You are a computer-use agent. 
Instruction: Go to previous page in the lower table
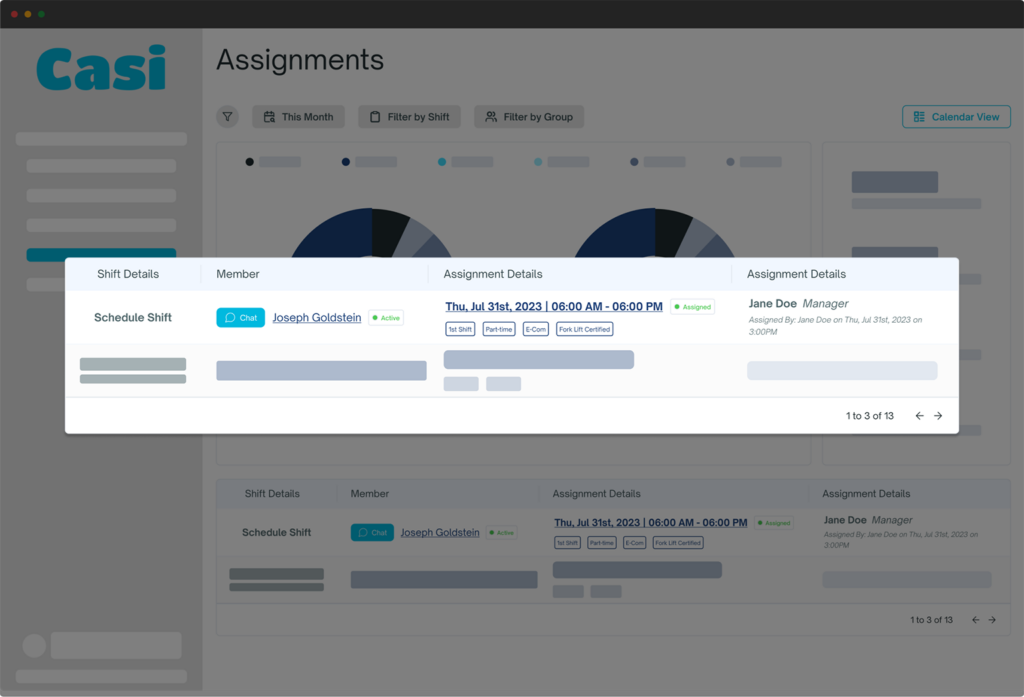[x=976, y=620]
